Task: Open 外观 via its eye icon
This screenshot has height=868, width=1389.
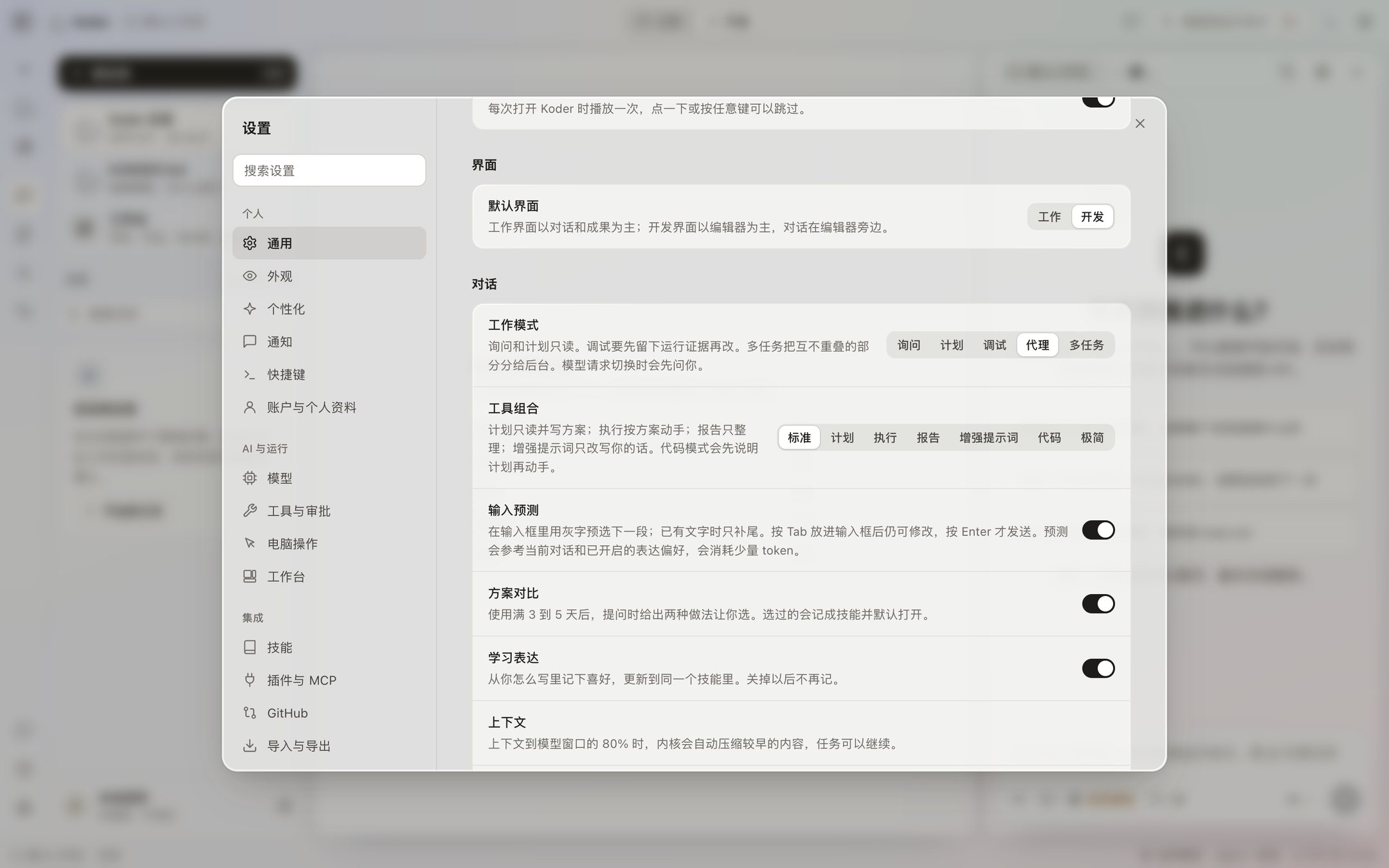Action: (x=250, y=276)
